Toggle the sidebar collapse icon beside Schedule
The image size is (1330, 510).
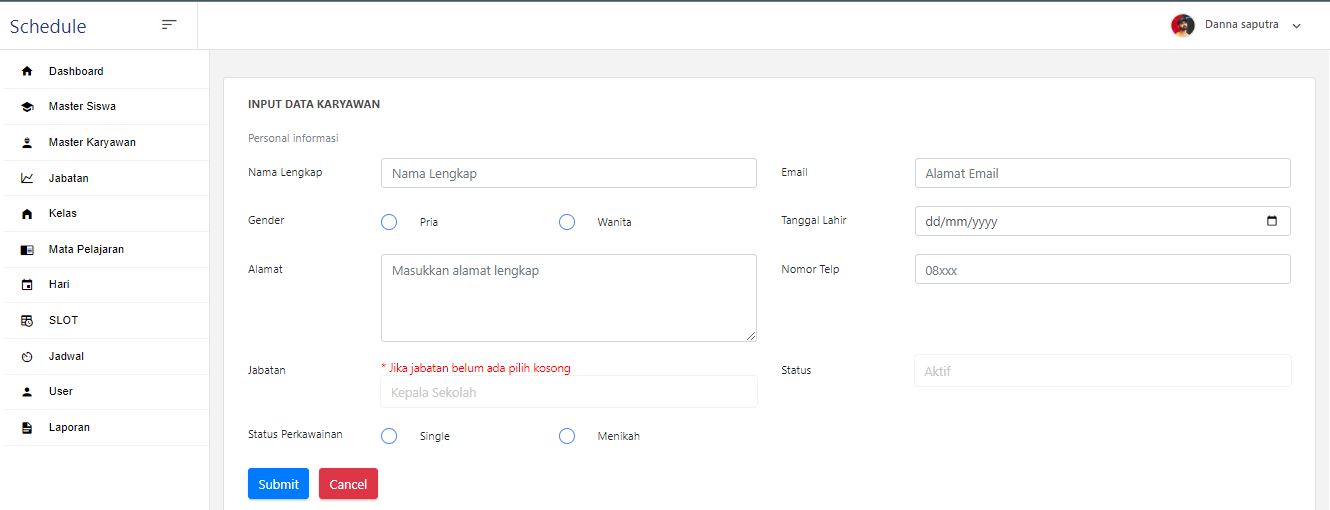(x=169, y=25)
